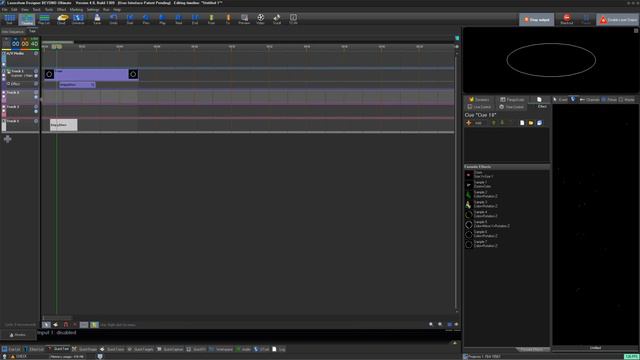Click the Prev playback toolbar icon
Image resolution: width=640 pixels, height=360 pixels.
click(146, 19)
